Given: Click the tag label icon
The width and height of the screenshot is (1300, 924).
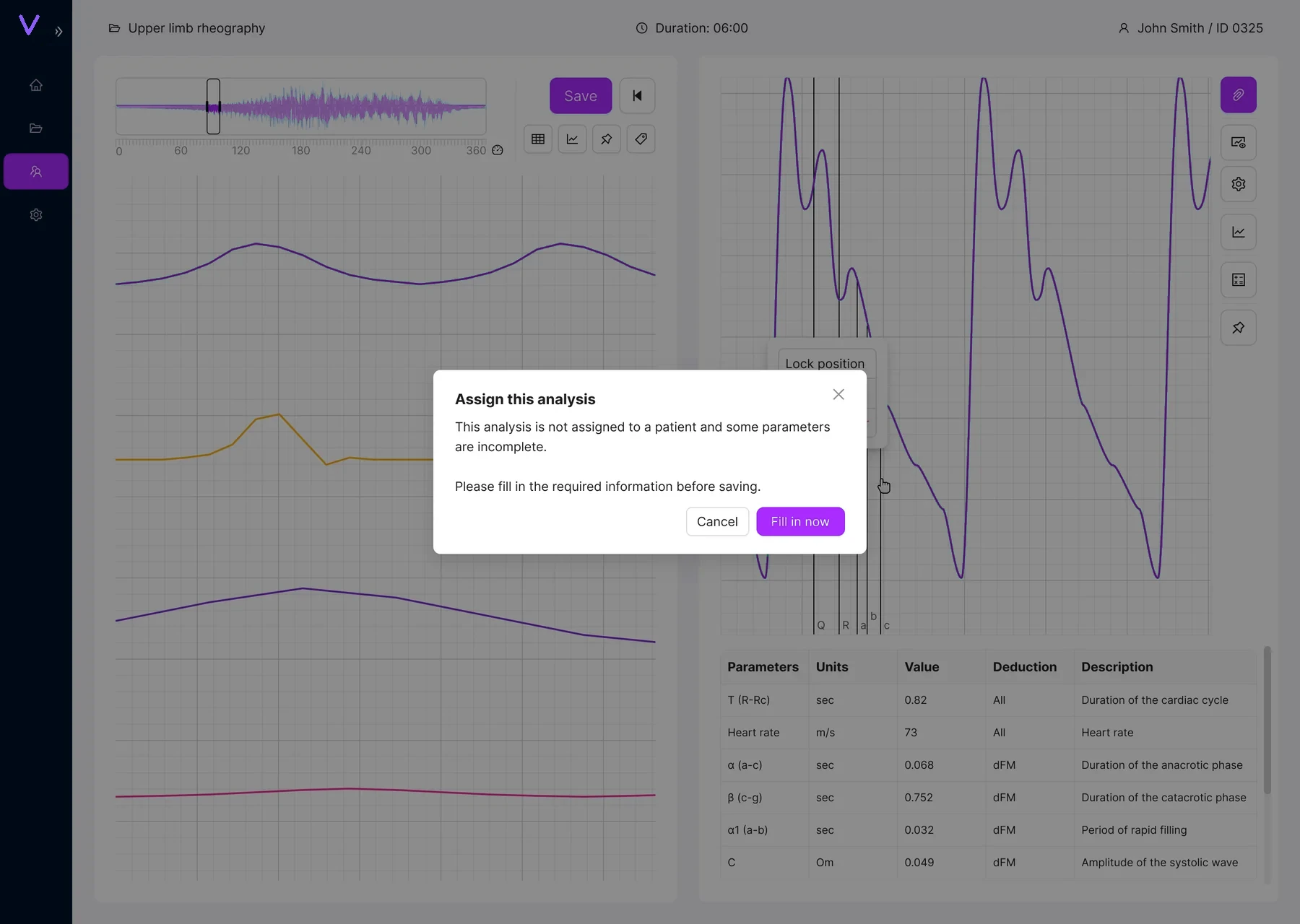Looking at the screenshot, I should (641, 139).
